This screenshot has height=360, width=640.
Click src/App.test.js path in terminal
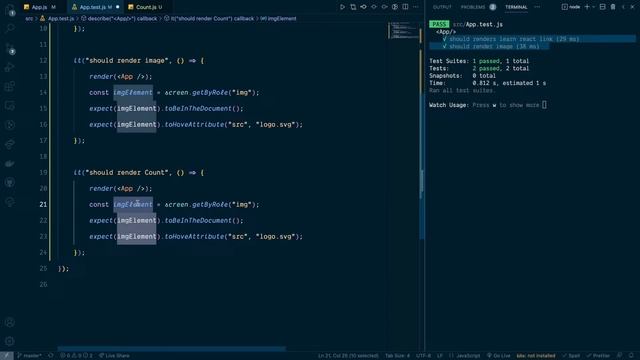478,24
